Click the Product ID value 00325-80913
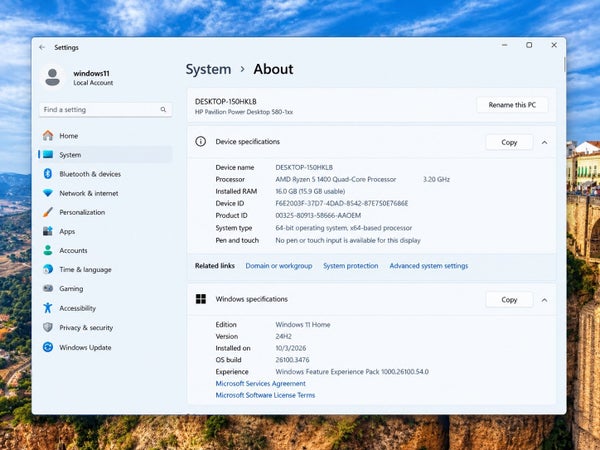 (318, 215)
